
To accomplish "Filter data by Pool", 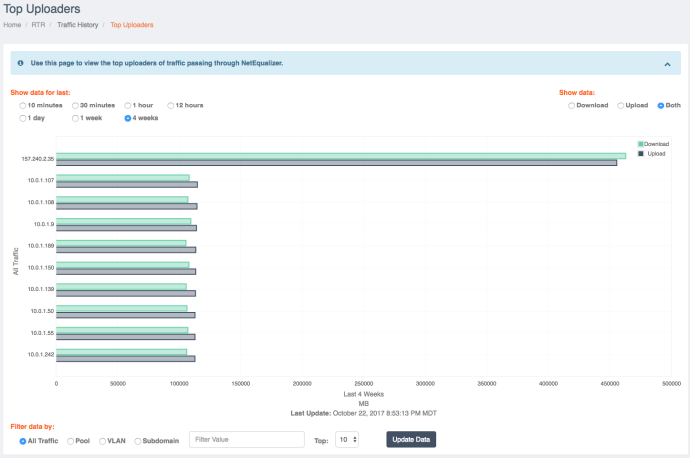I will 71,440.
